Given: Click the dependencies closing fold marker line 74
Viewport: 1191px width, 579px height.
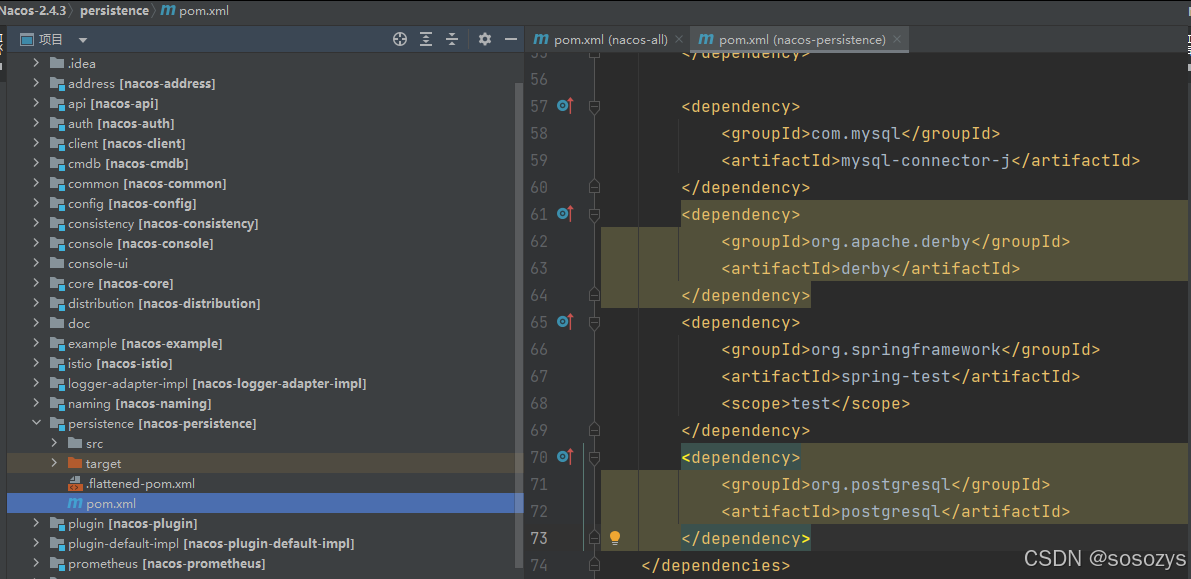Looking at the screenshot, I should 594,565.
